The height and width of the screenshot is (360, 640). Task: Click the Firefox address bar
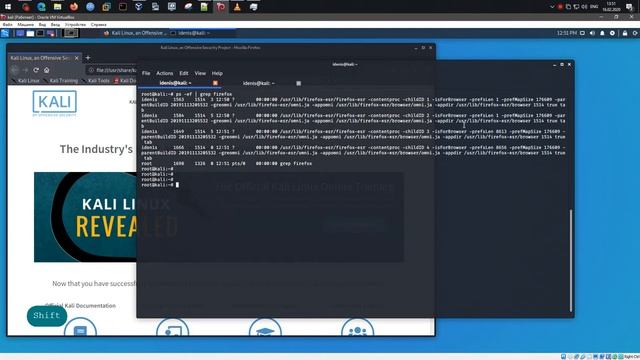tap(112, 70)
